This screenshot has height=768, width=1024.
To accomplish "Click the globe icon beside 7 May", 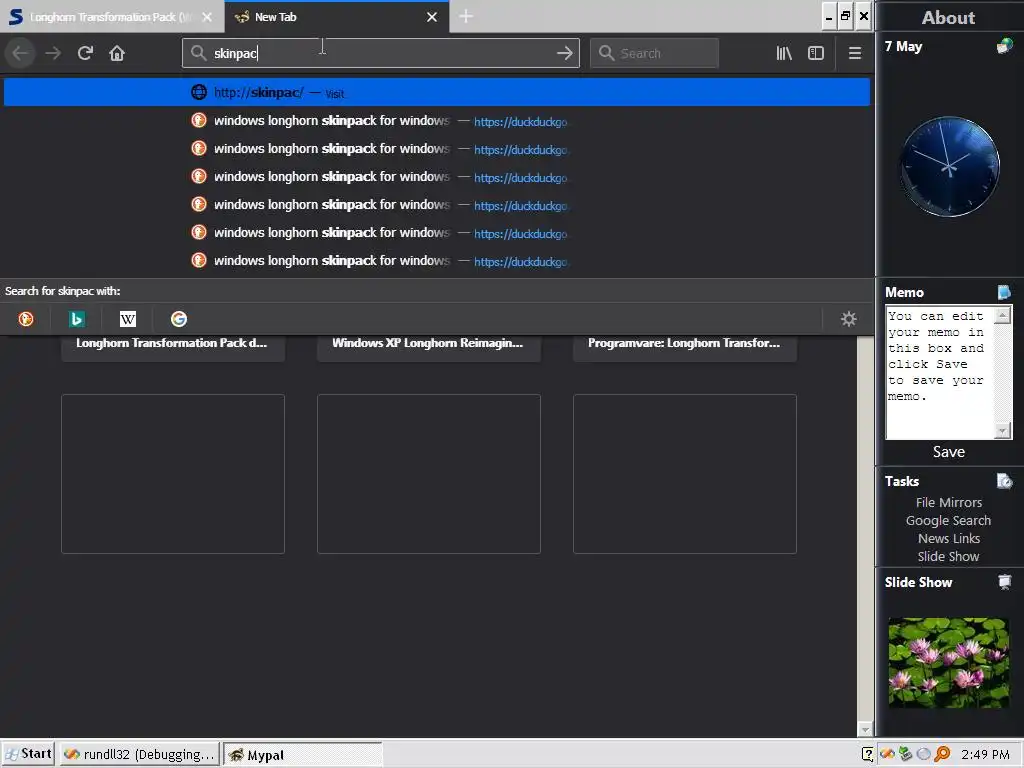I will 1004,46.
